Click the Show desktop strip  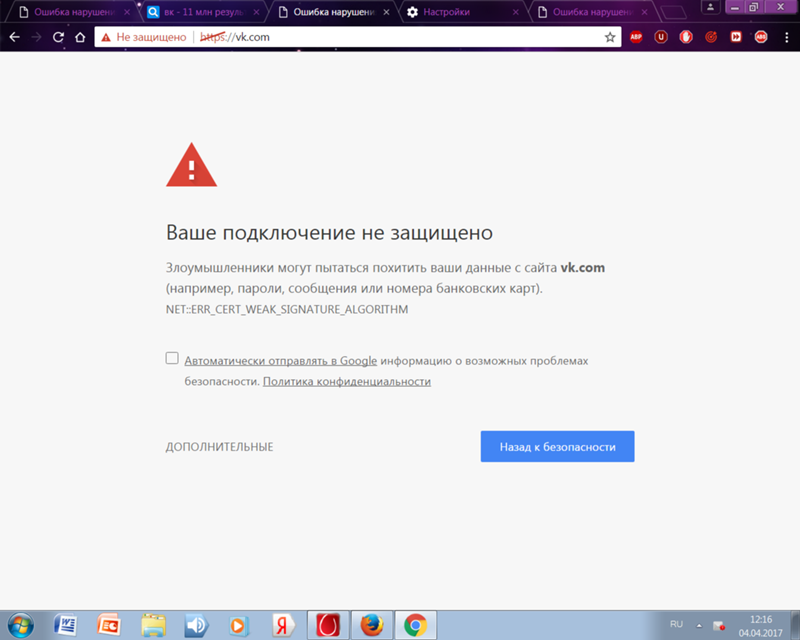(x=795, y=625)
